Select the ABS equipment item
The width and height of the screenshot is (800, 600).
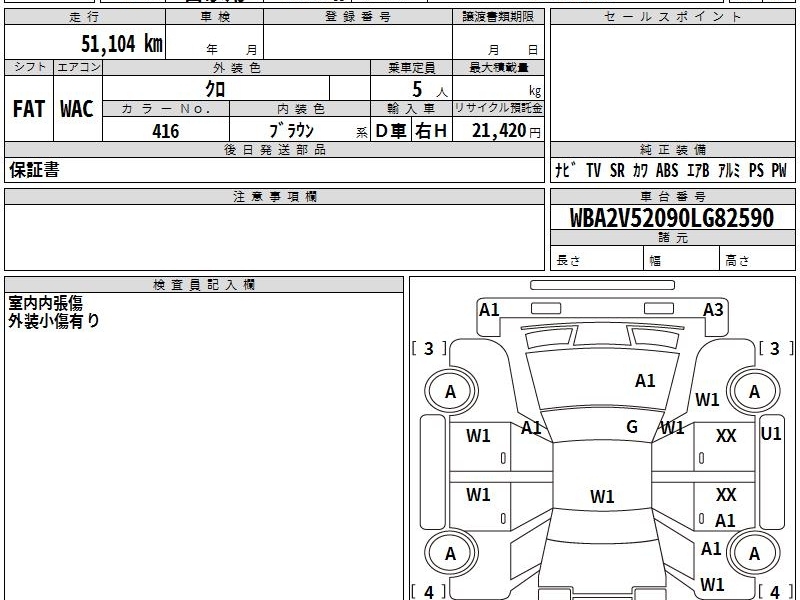click(667, 170)
